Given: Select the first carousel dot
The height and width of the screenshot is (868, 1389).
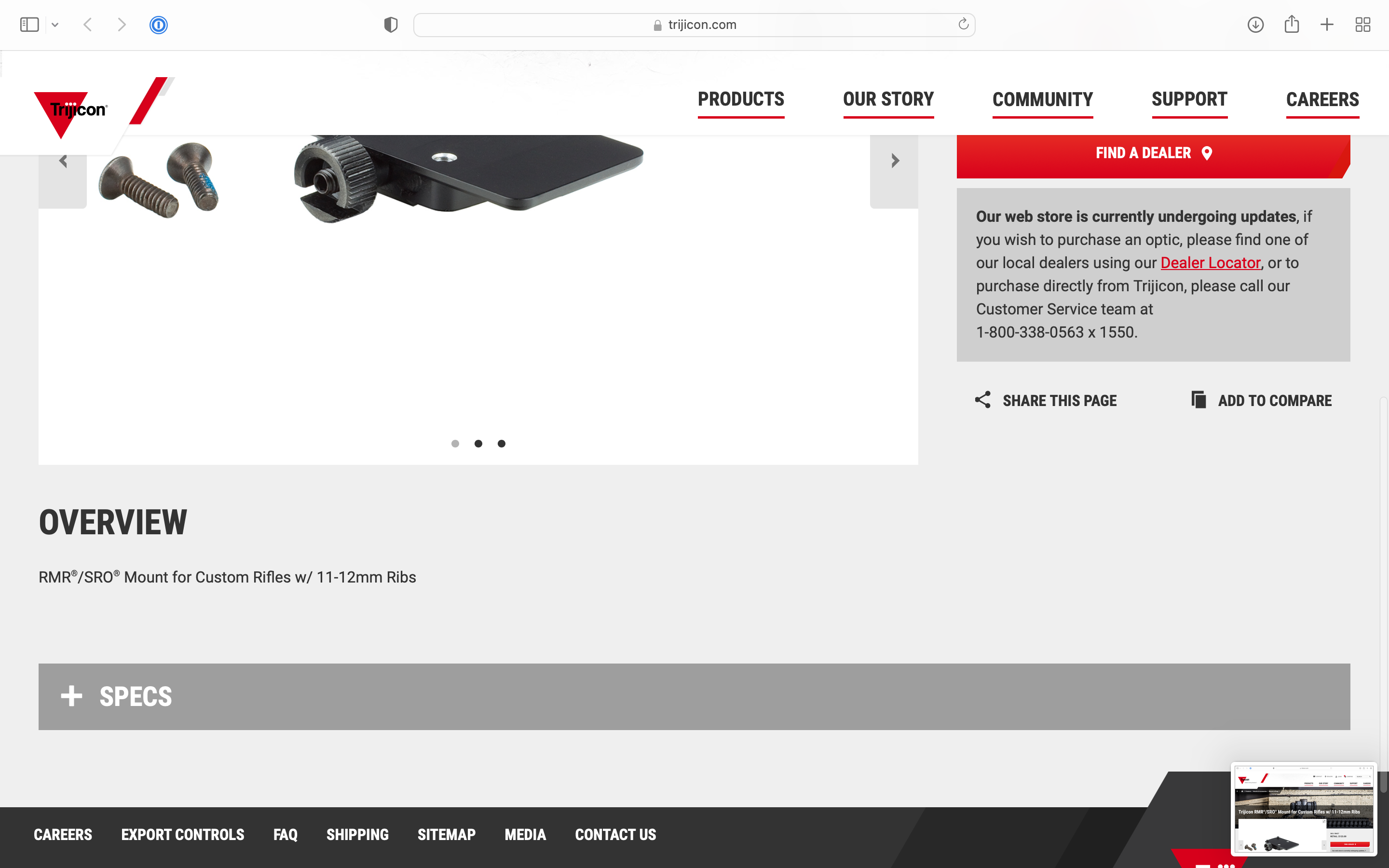Looking at the screenshot, I should 455,443.
